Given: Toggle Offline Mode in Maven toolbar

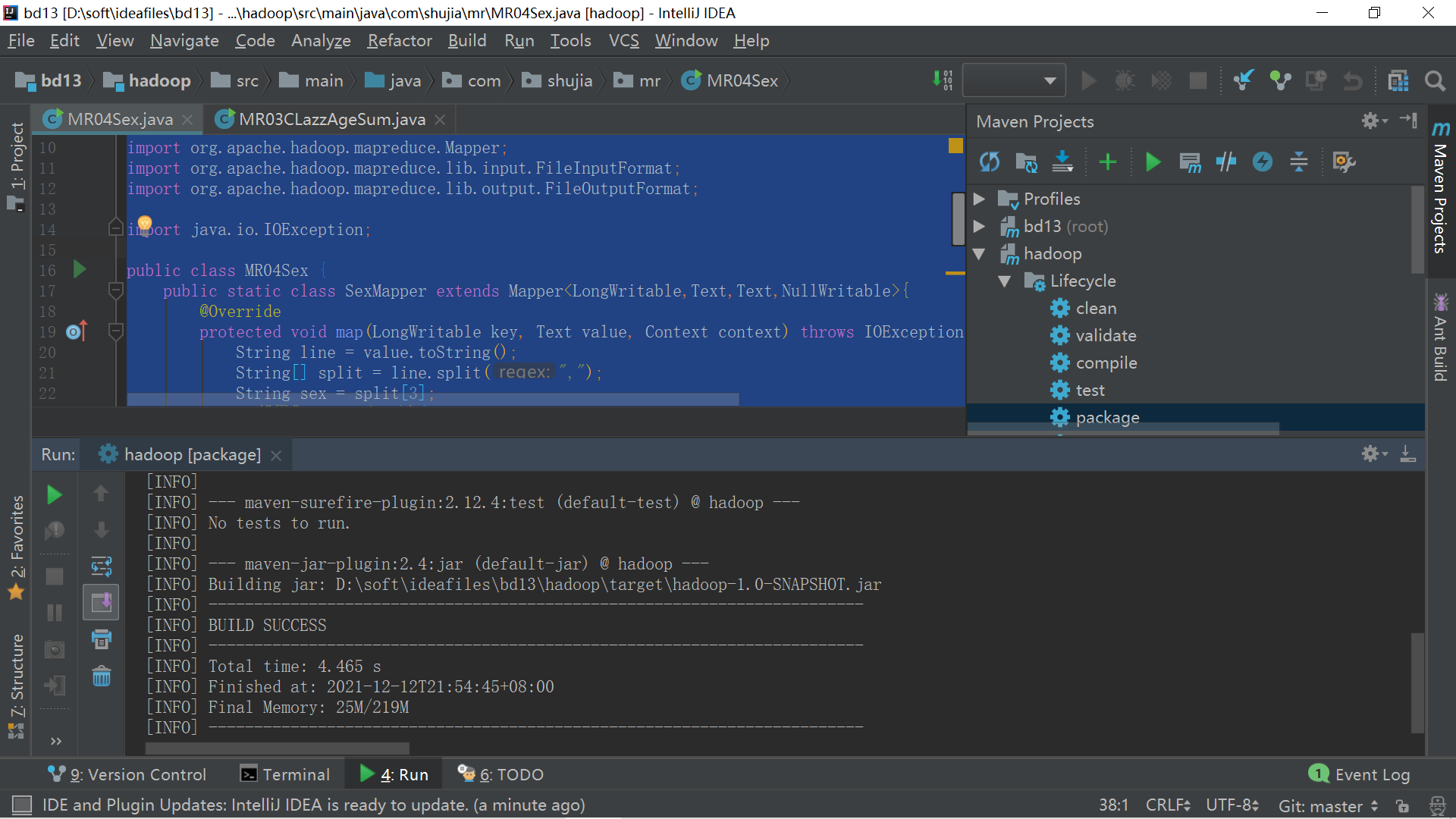Looking at the screenshot, I should (x=1225, y=162).
